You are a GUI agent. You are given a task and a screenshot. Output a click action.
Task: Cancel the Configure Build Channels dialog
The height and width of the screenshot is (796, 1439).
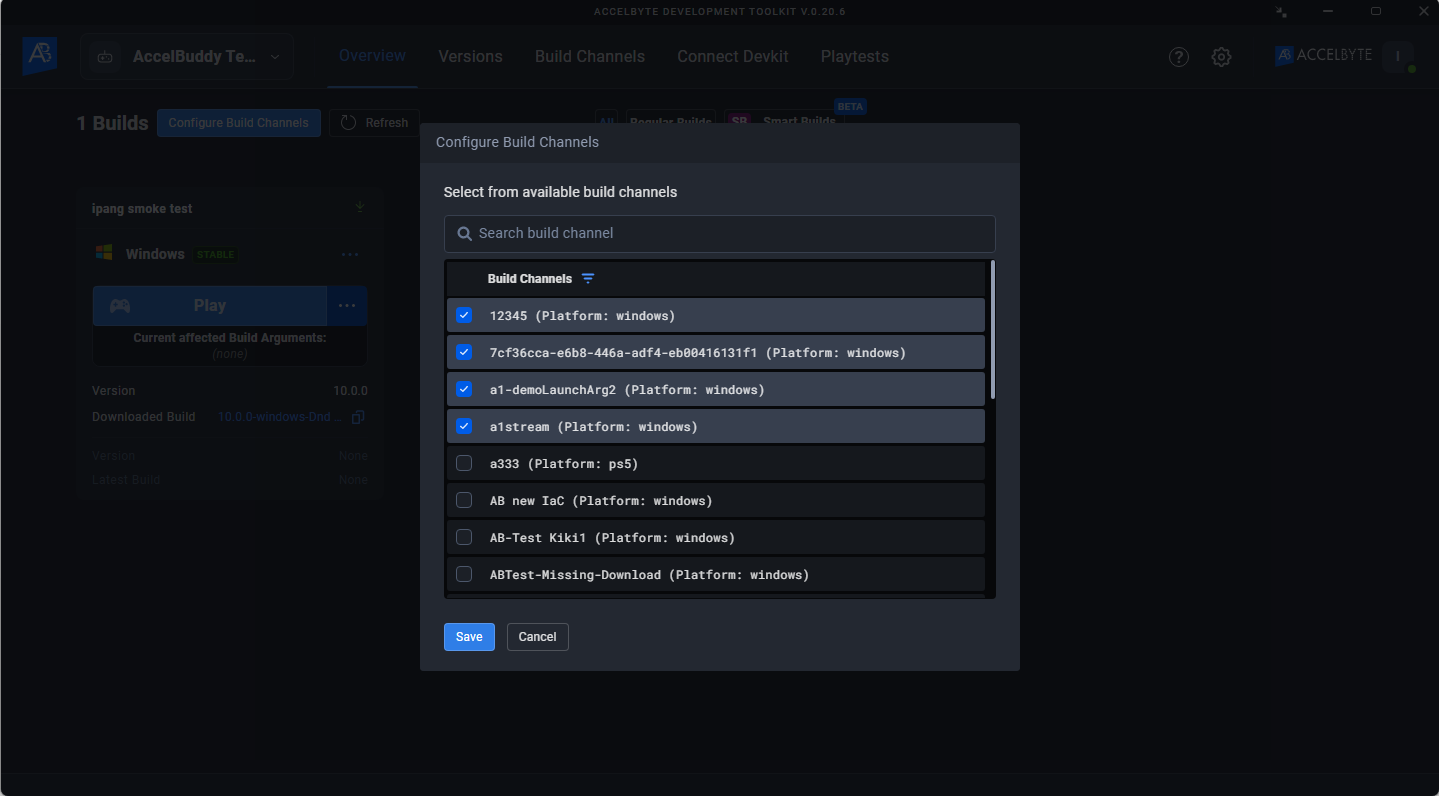[537, 637]
